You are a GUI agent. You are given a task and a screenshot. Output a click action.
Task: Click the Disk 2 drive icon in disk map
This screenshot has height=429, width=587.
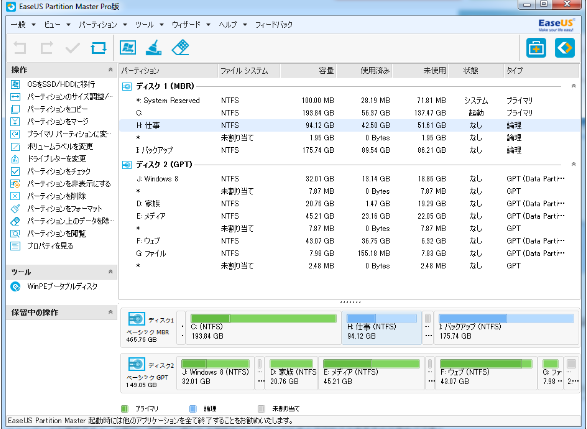[x=136, y=364]
